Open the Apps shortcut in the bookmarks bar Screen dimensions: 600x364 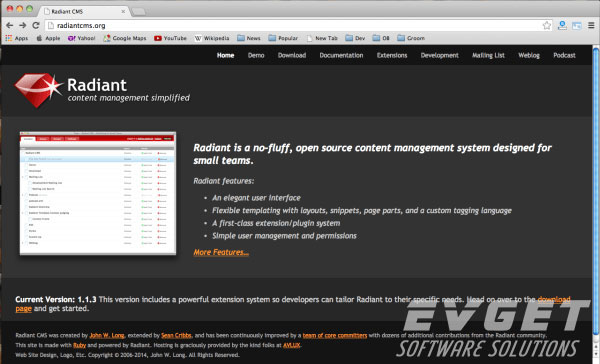(17, 38)
